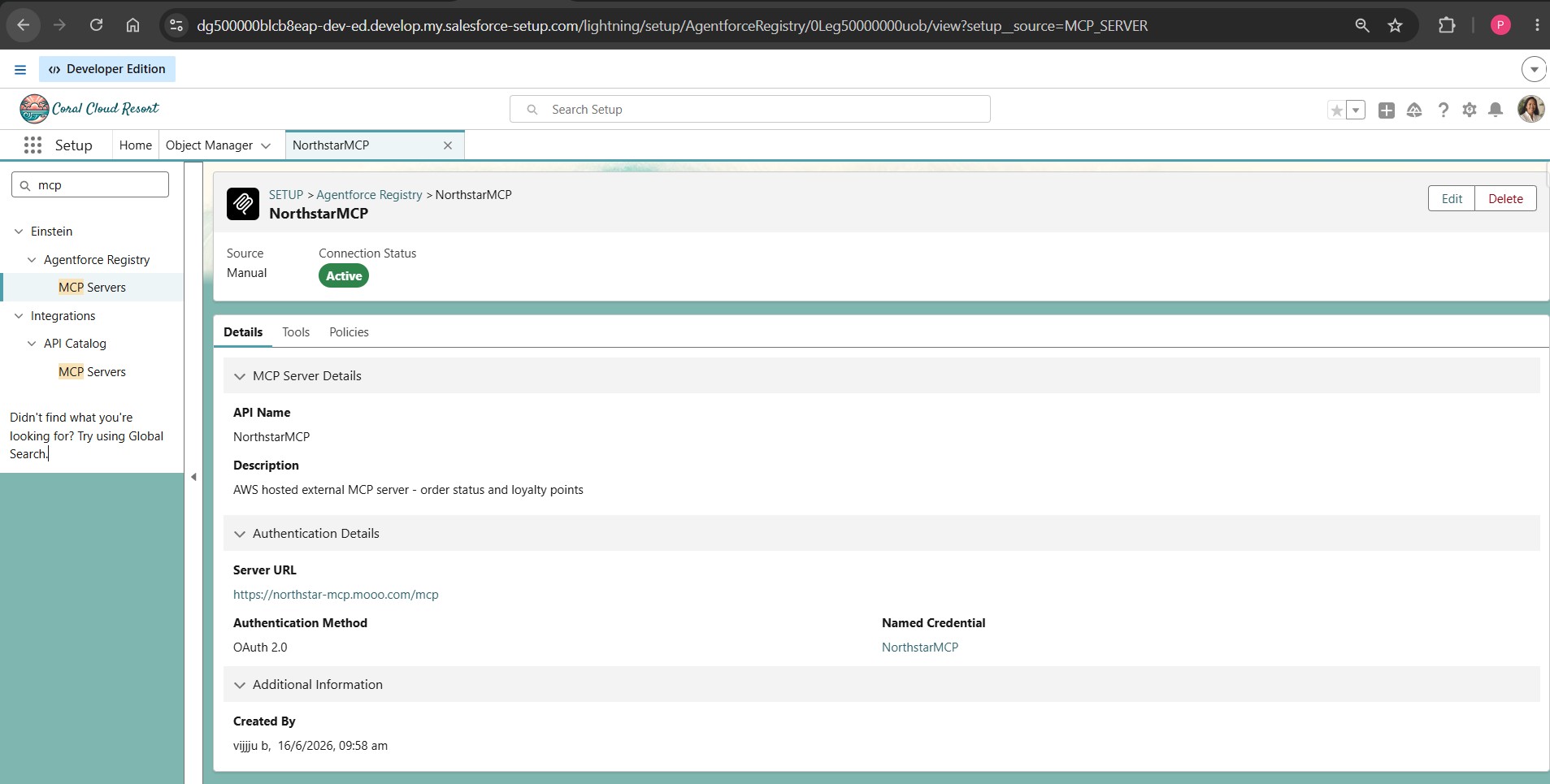Go back using browser back arrow
The image size is (1550, 784).
[24, 25]
